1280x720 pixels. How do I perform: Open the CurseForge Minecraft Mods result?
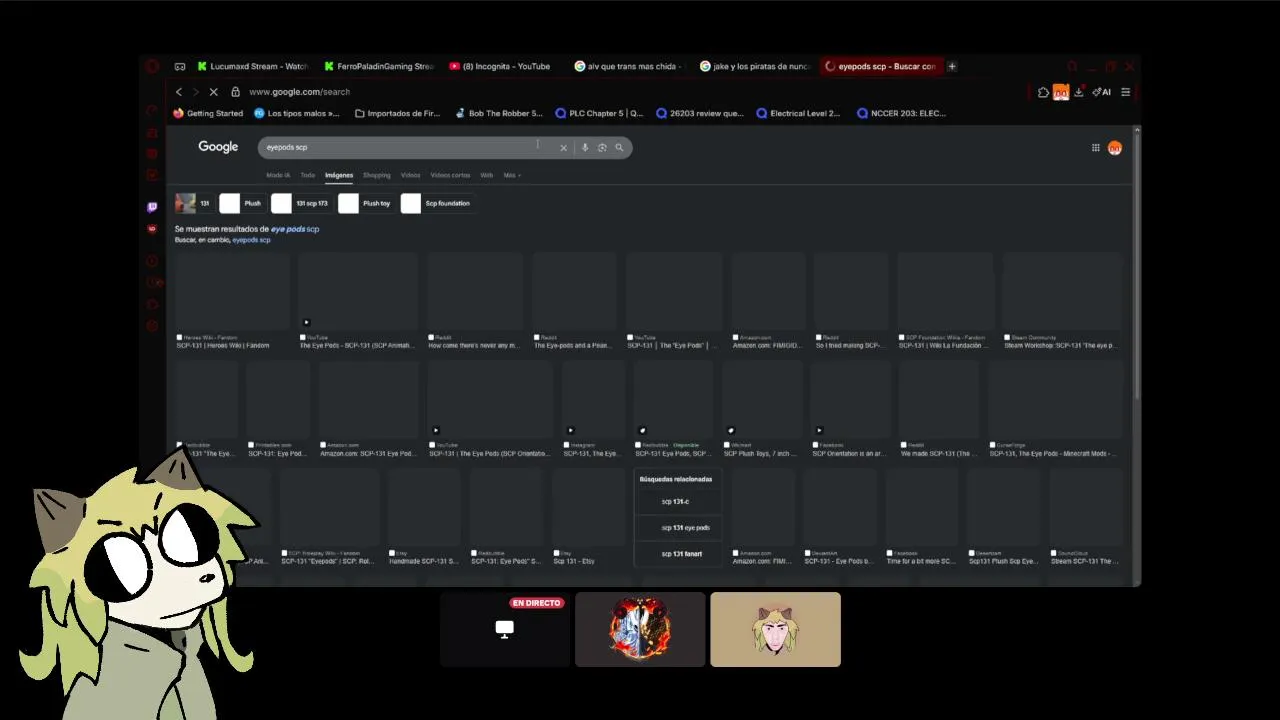[x=1055, y=410]
